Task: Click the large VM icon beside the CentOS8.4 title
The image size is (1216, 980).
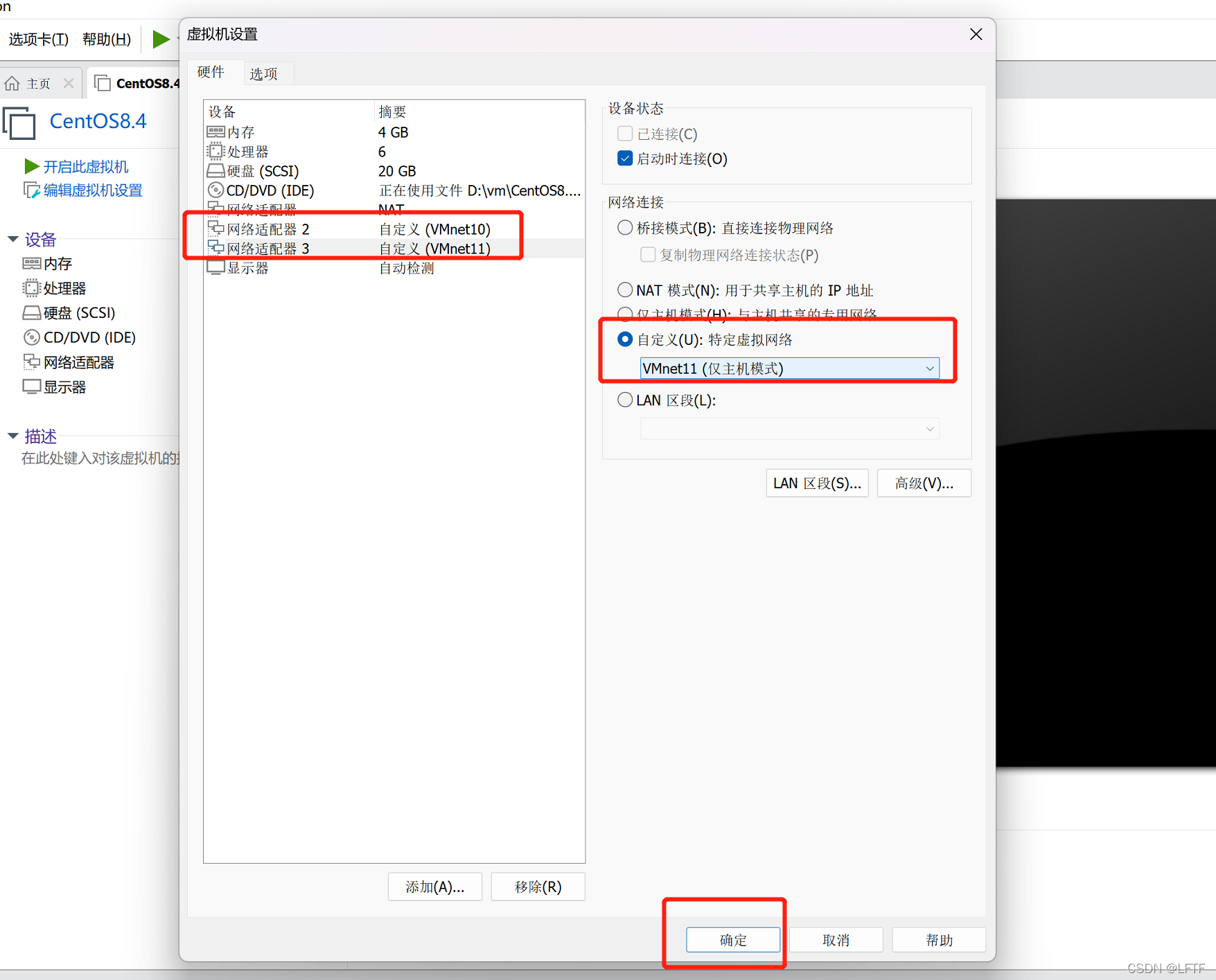Action: (19, 123)
